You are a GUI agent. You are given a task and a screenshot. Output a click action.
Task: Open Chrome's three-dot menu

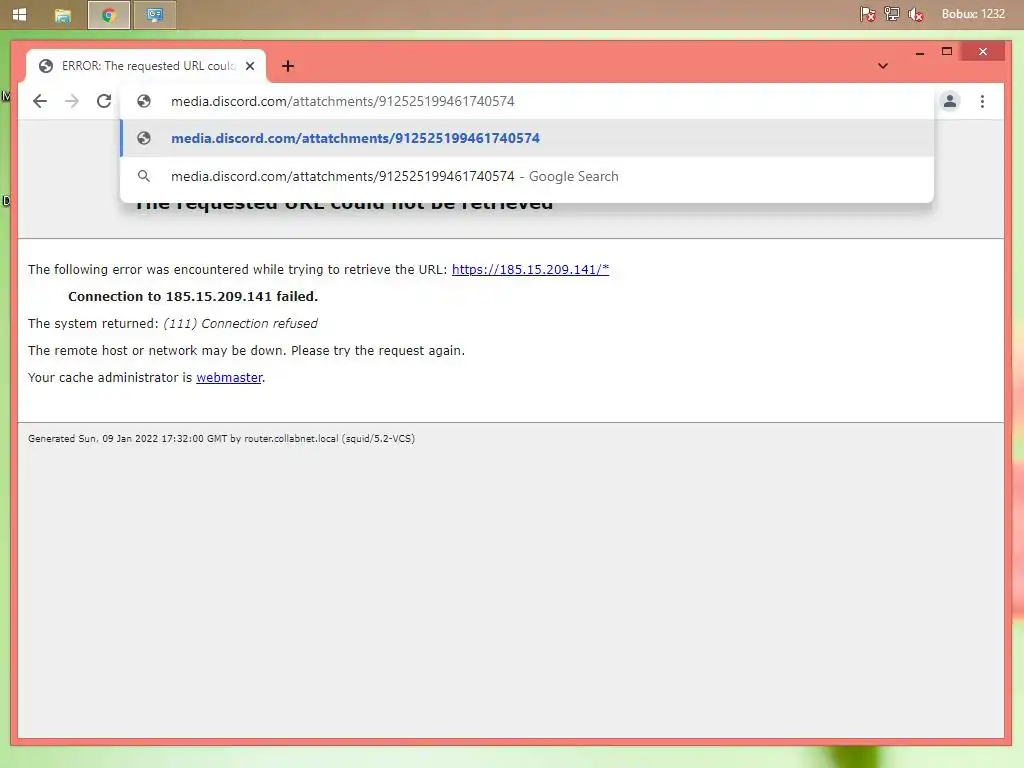(982, 101)
